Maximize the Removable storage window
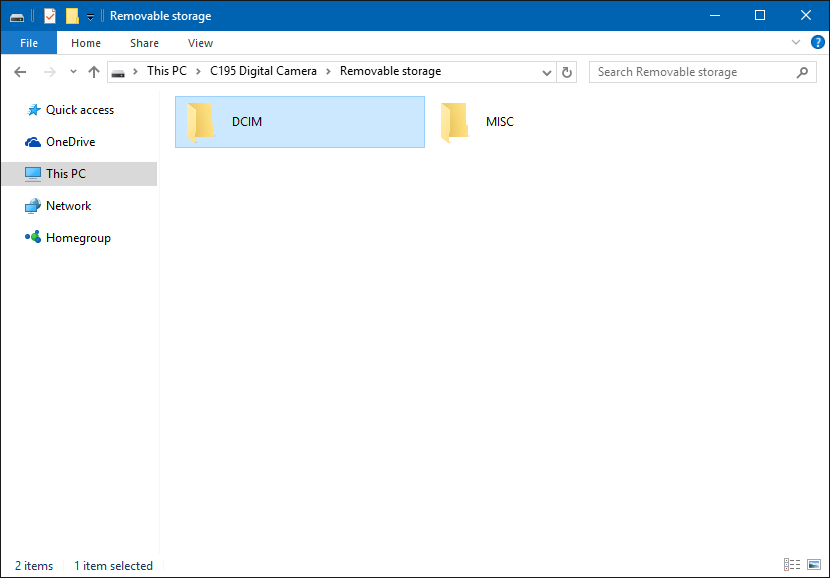830x578 pixels. coord(760,15)
